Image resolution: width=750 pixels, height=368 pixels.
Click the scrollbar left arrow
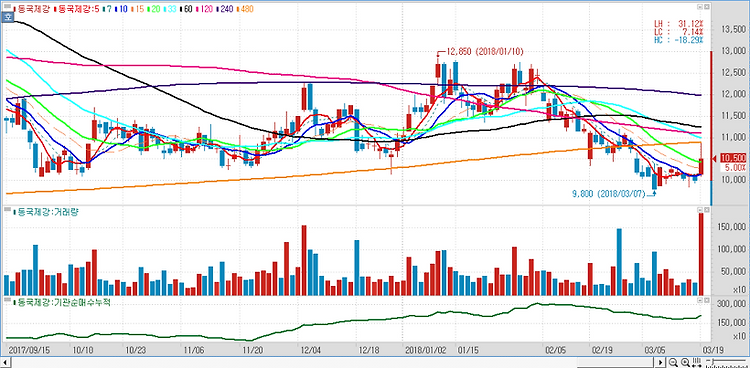6,362
